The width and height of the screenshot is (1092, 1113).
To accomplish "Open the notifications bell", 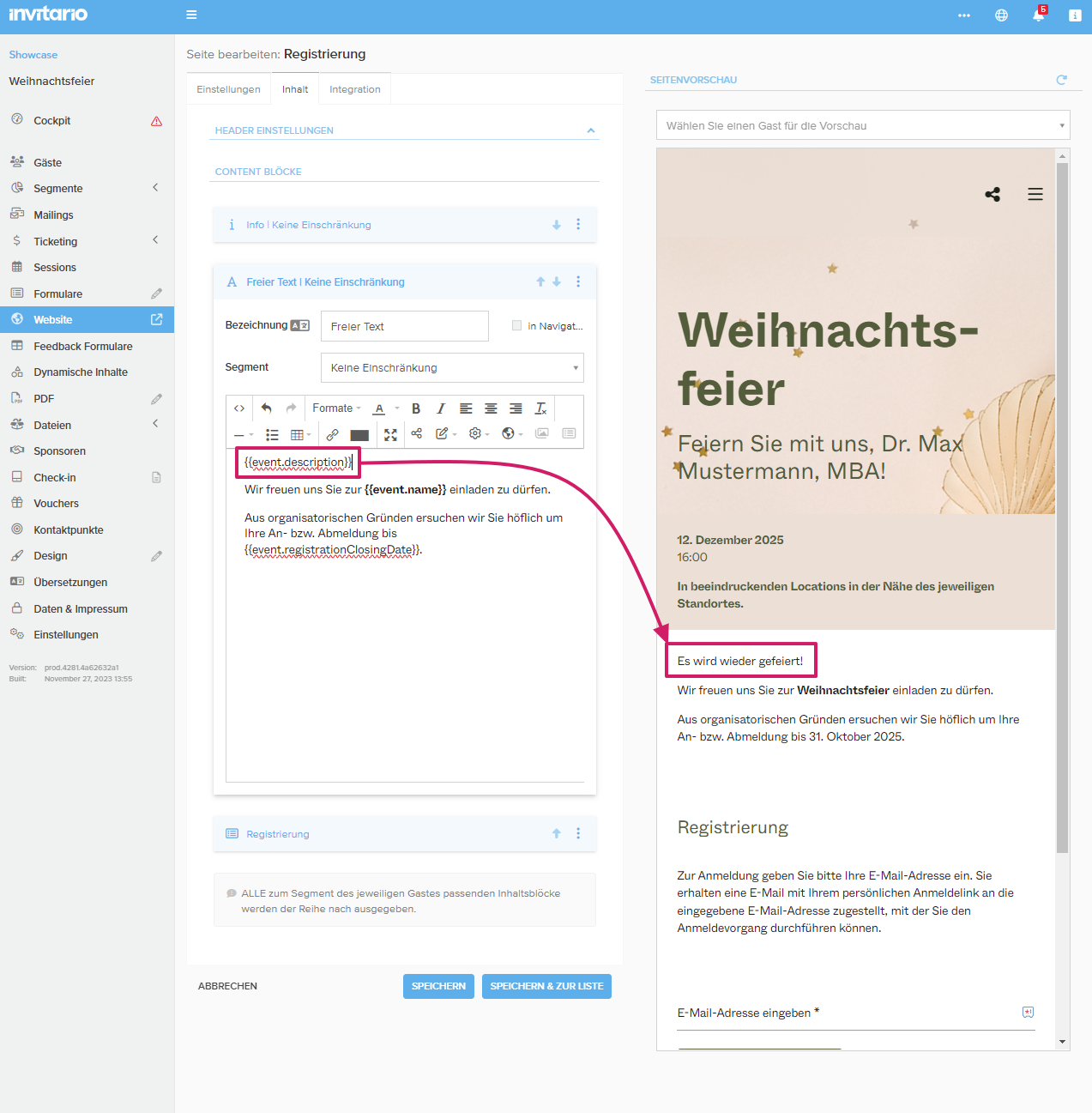I will pyautogui.click(x=1038, y=15).
